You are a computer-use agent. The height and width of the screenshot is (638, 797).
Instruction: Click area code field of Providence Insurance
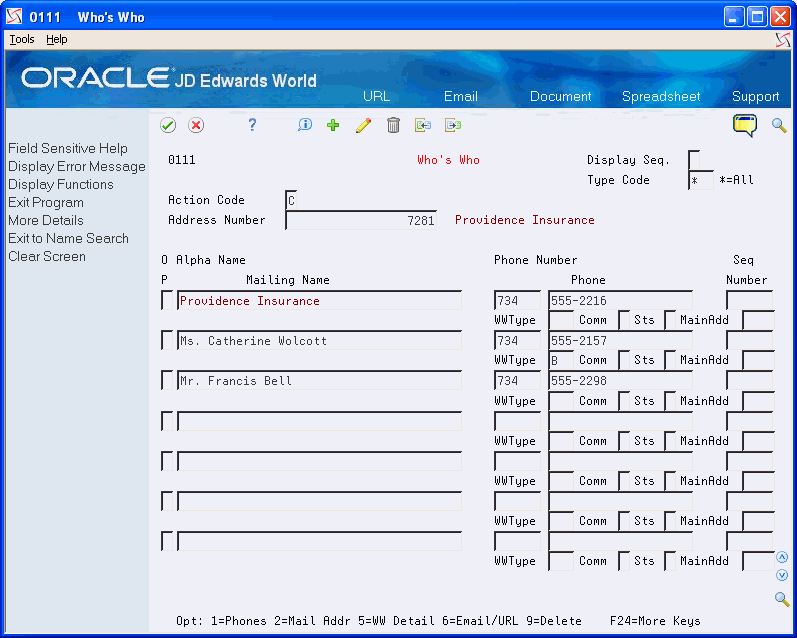pos(517,300)
